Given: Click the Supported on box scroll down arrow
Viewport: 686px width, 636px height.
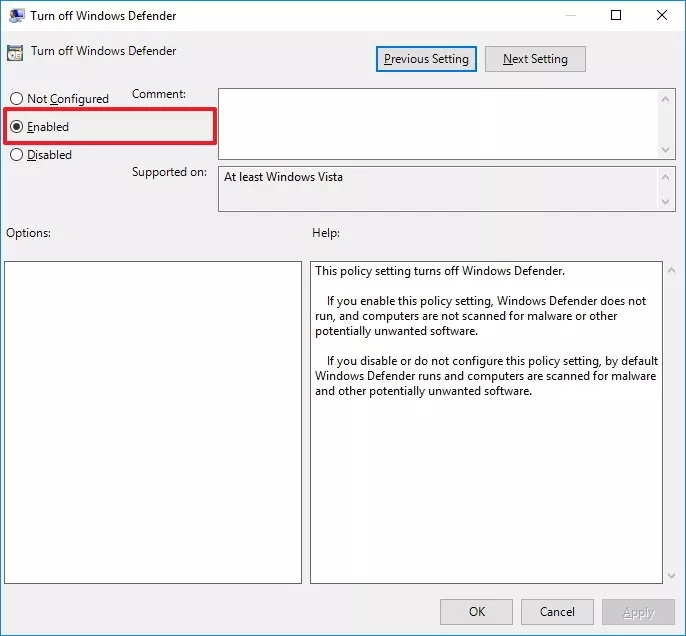Looking at the screenshot, I should 667,202.
